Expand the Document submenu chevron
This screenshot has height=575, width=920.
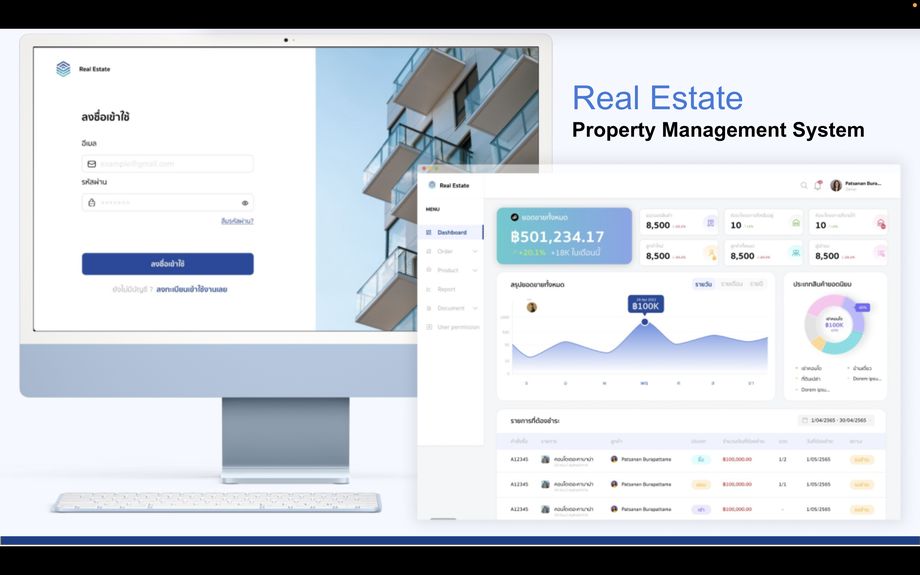[x=475, y=308]
